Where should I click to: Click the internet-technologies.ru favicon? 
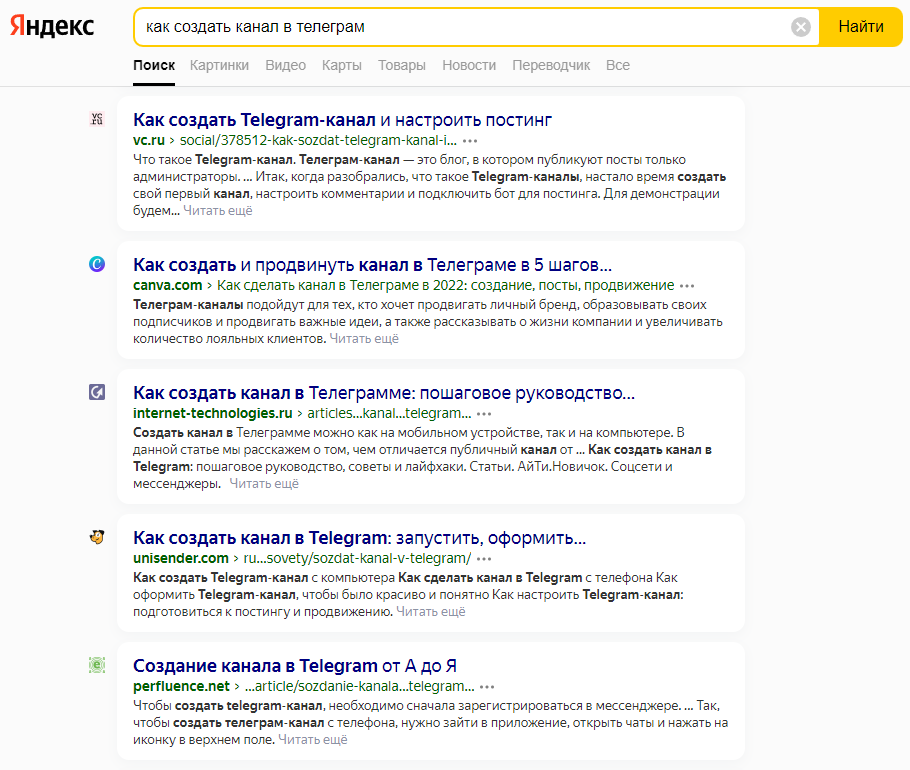coord(97,392)
